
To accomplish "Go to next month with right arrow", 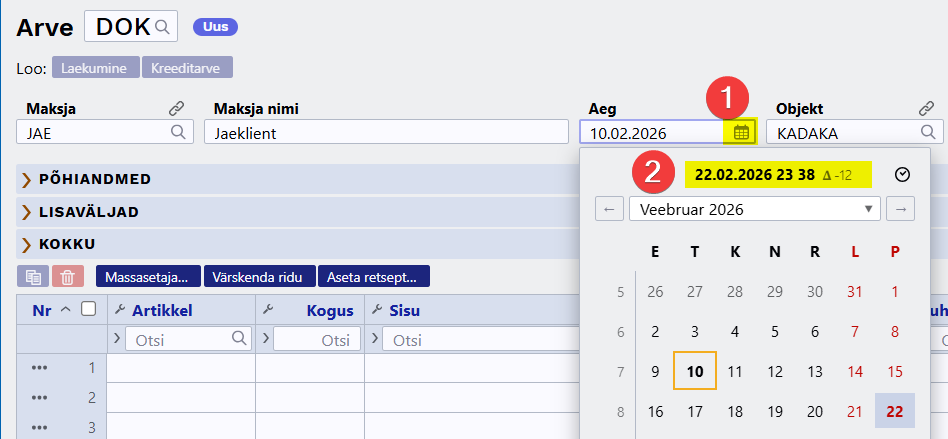I will [900, 209].
